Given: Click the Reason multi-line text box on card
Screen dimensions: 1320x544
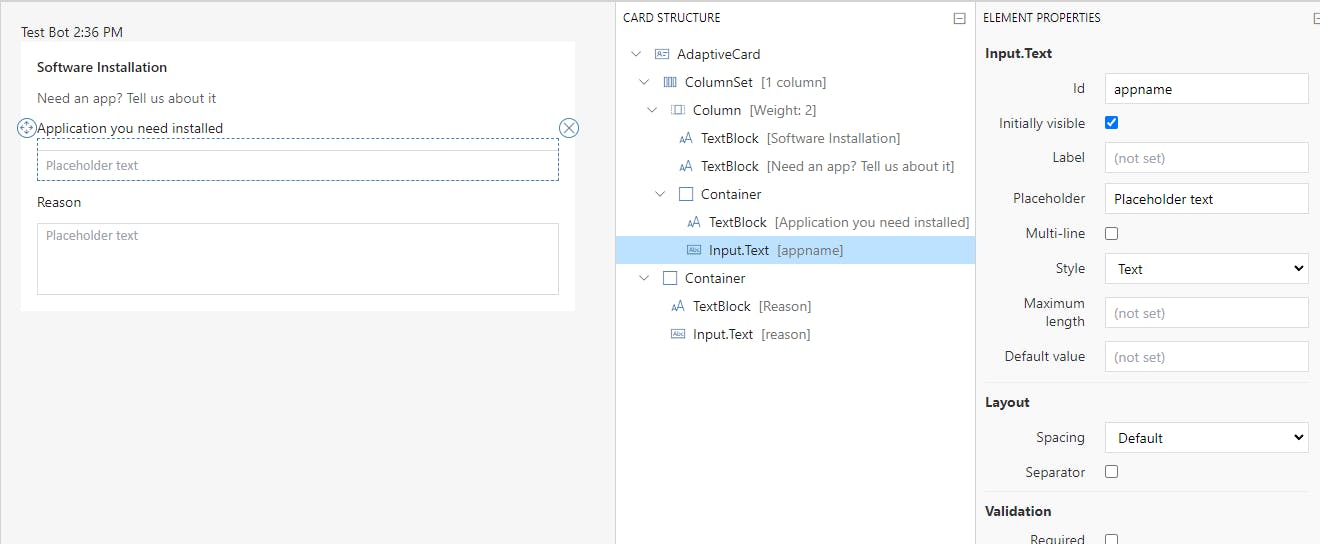Looking at the screenshot, I should pos(298,259).
